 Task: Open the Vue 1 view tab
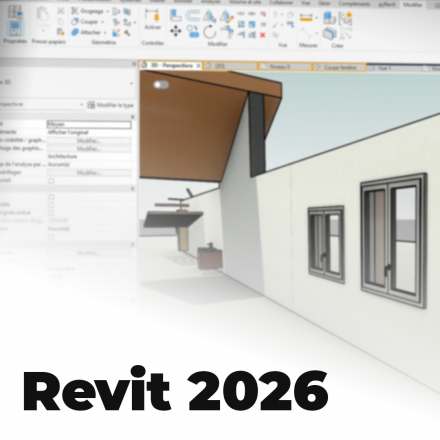pos(393,68)
